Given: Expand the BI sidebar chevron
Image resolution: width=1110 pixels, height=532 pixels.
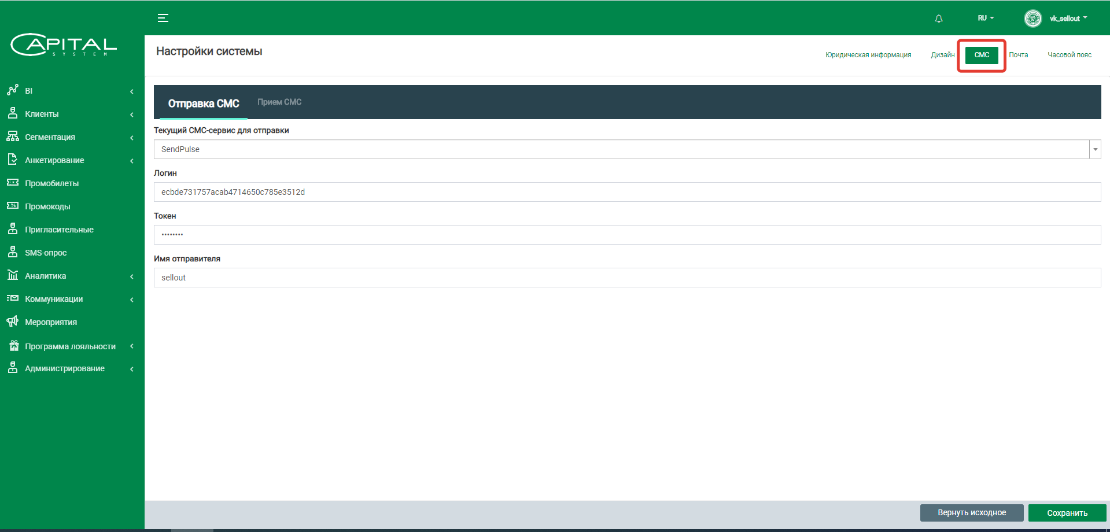Looking at the screenshot, I should tap(132, 91).
